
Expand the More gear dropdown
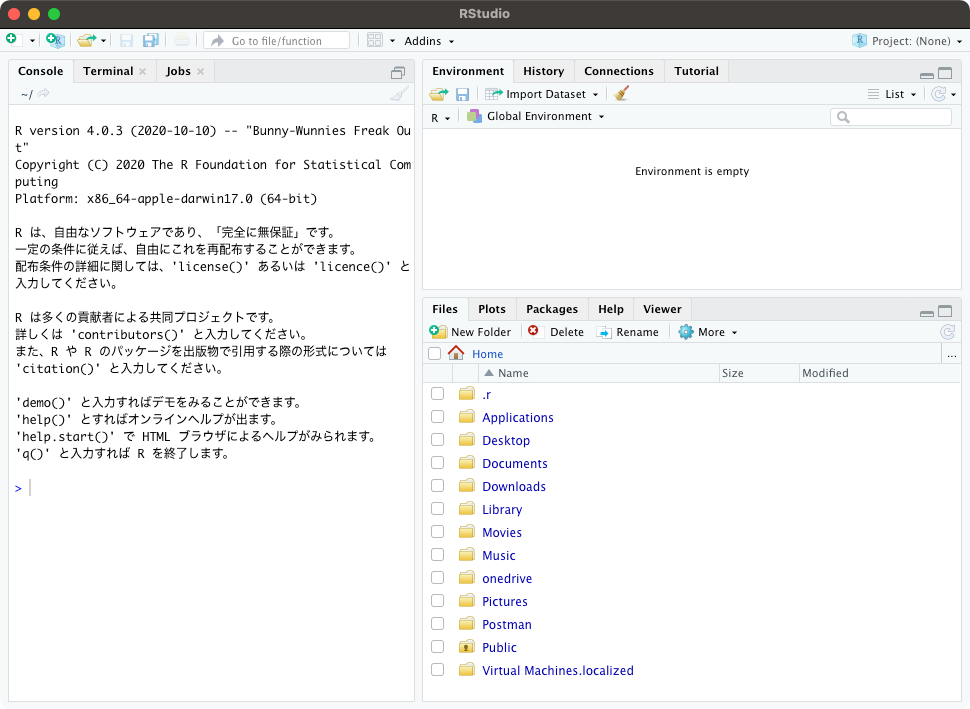(708, 332)
